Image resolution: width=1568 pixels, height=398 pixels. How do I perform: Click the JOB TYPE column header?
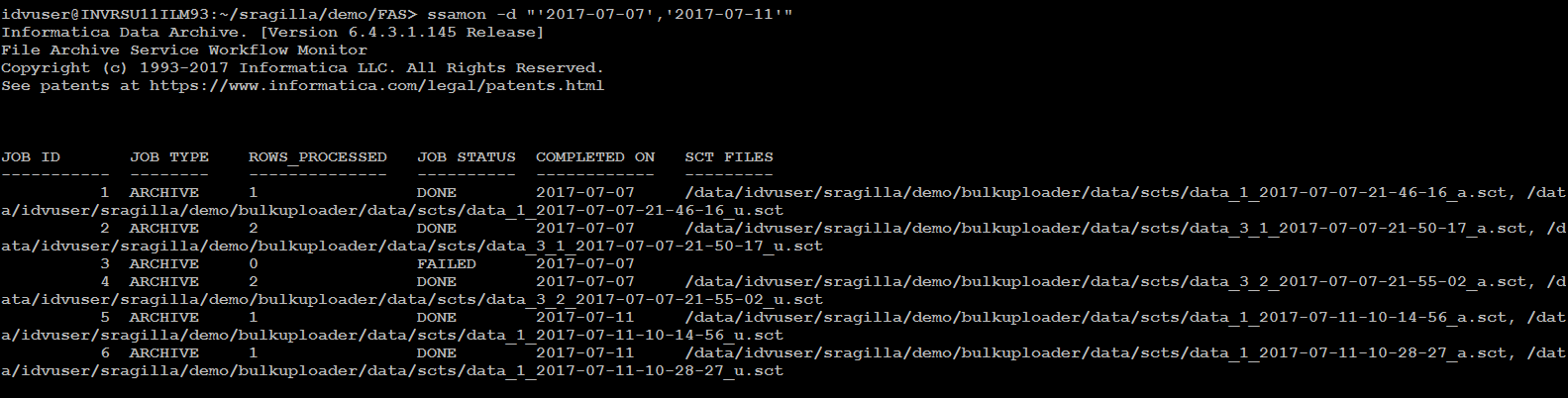(169, 157)
